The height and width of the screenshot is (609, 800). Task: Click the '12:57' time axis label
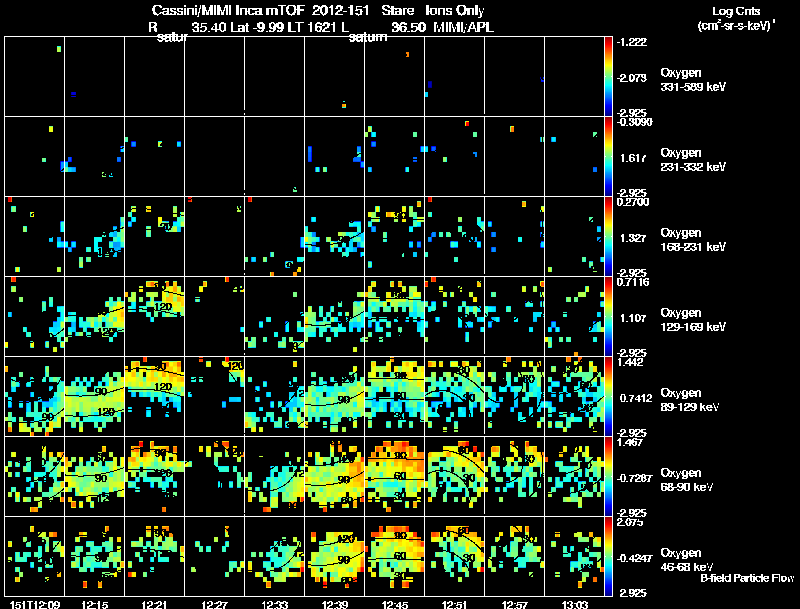(515, 604)
